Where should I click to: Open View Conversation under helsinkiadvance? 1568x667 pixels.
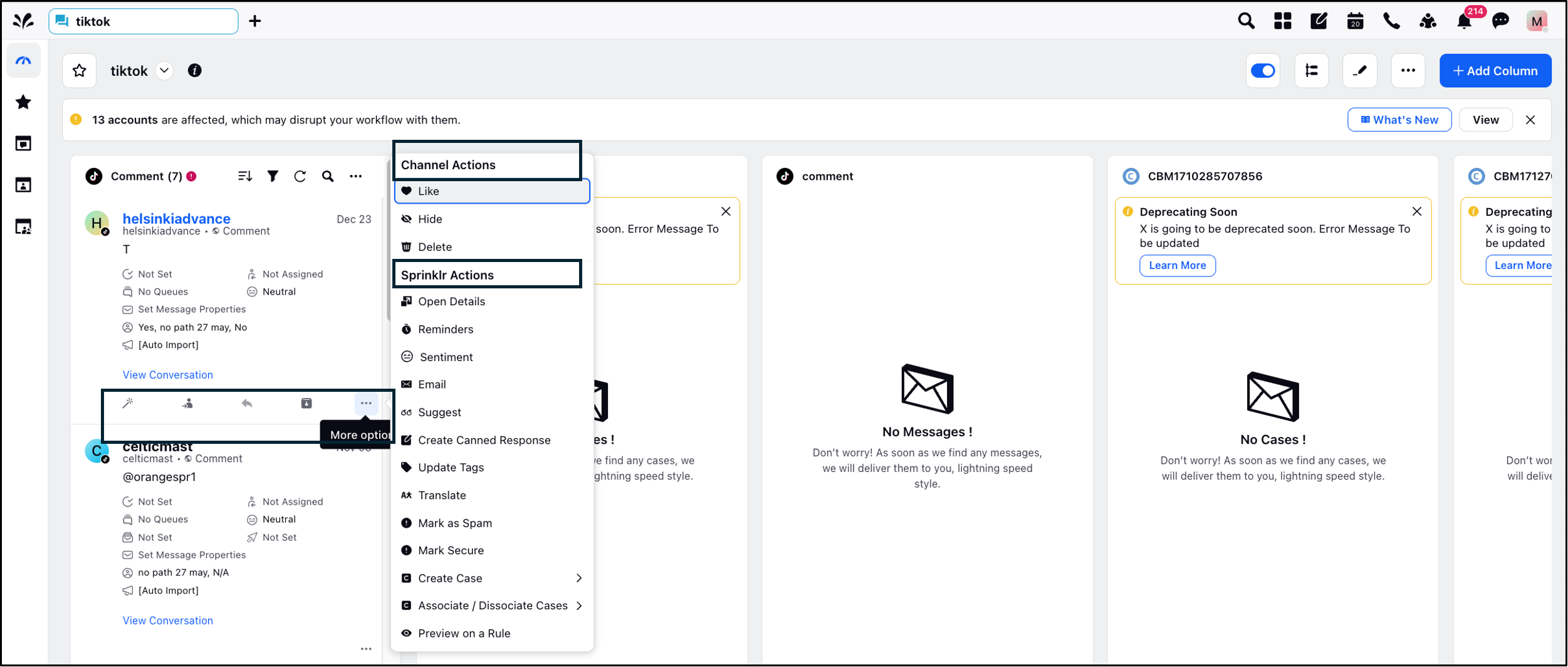click(x=167, y=375)
